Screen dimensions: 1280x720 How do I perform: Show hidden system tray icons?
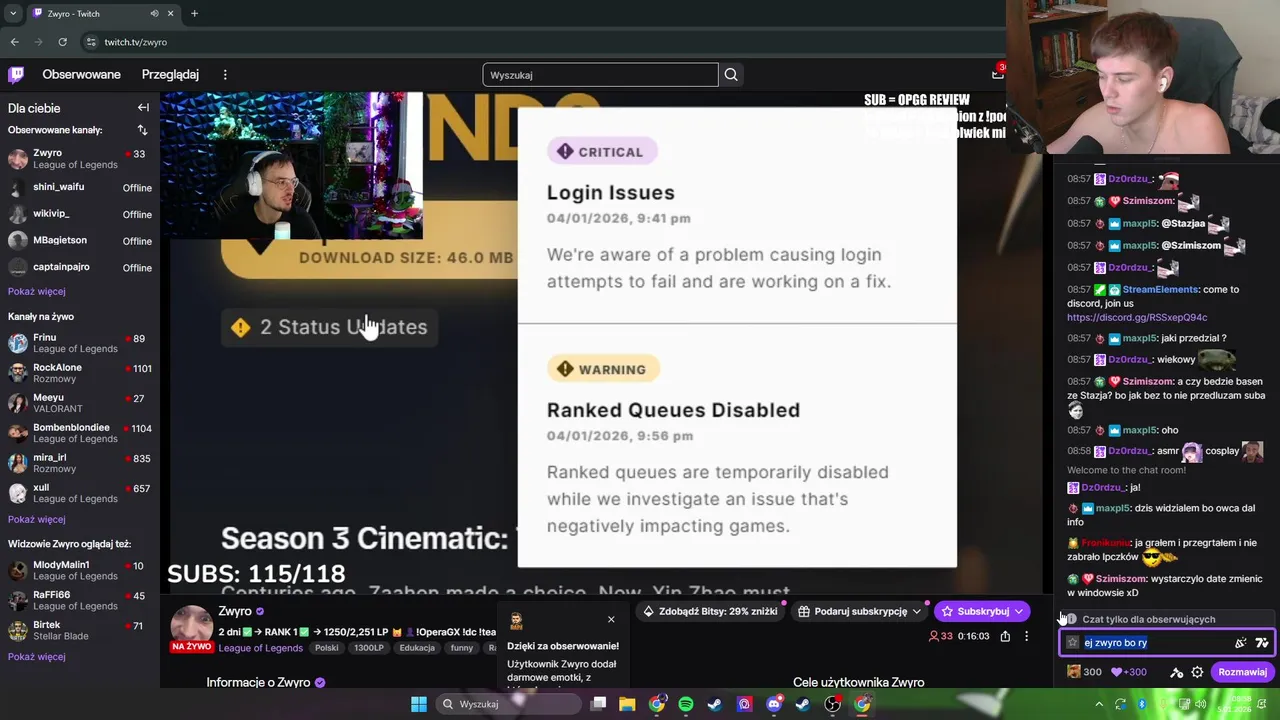coord(1099,704)
